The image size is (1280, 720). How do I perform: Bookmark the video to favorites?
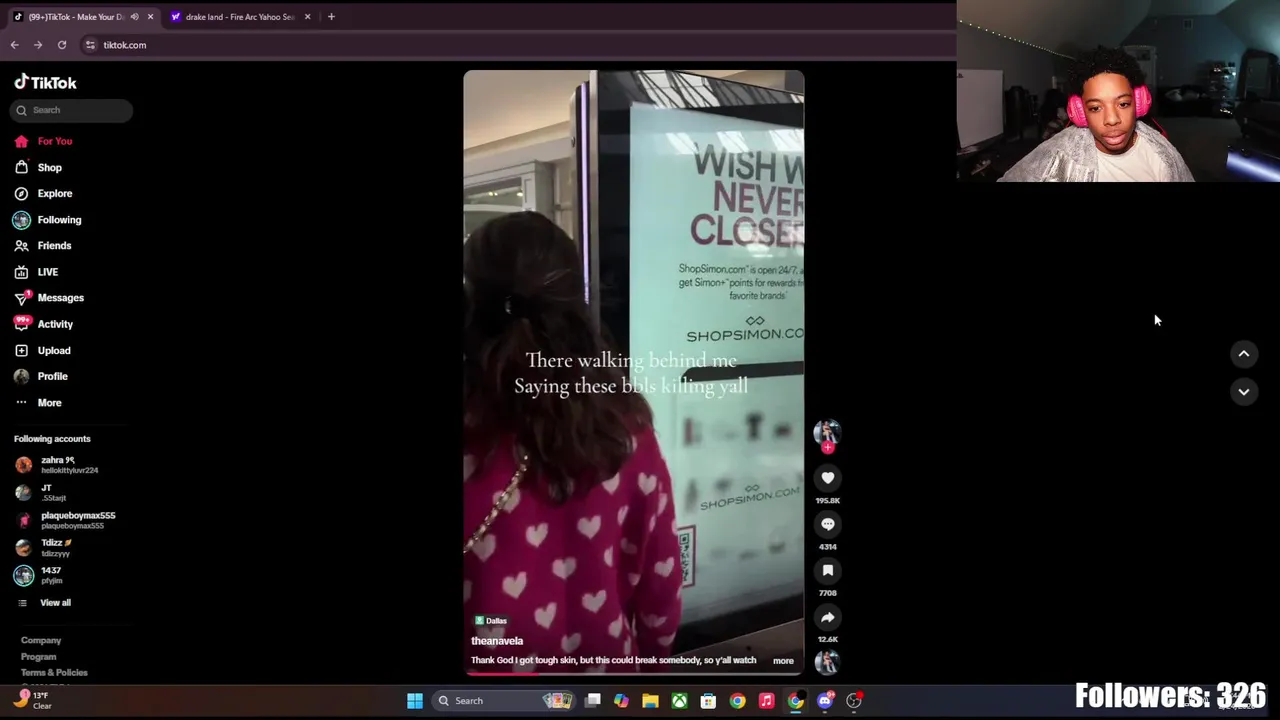827,570
